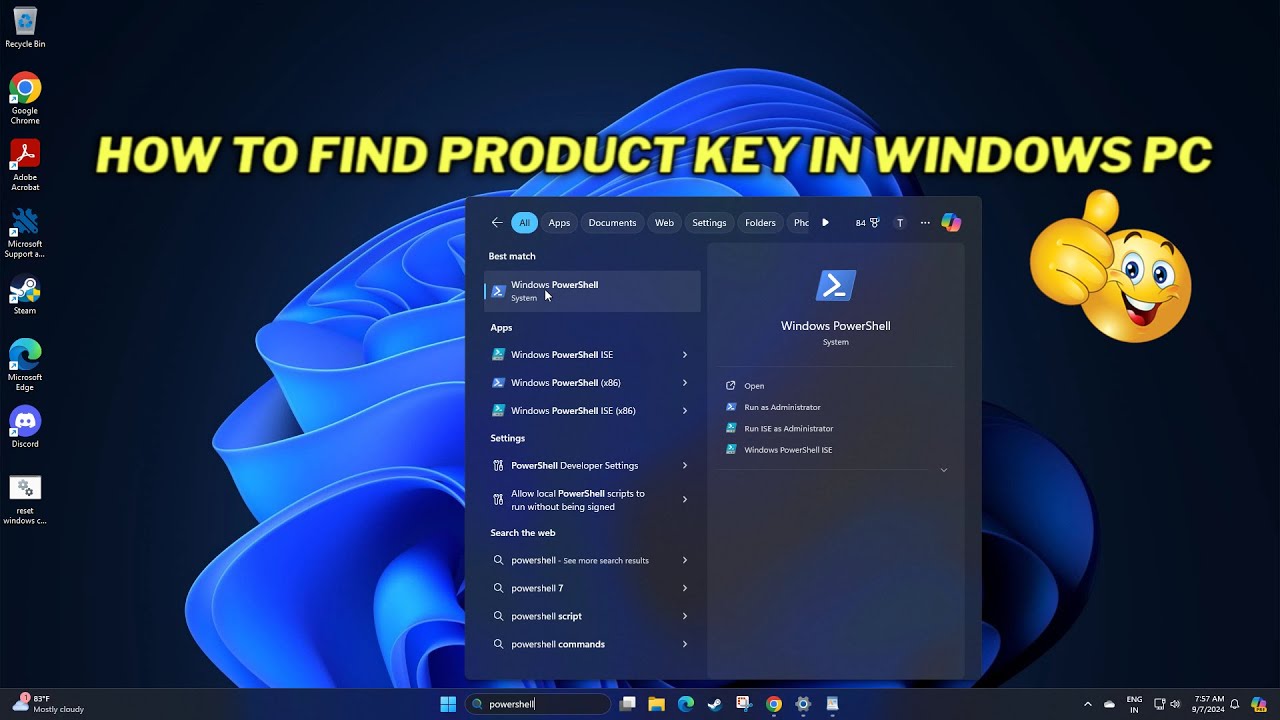The height and width of the screenshot is (720, 1280).
Task: Click the Windows Start button
Action: pos(448,704)
